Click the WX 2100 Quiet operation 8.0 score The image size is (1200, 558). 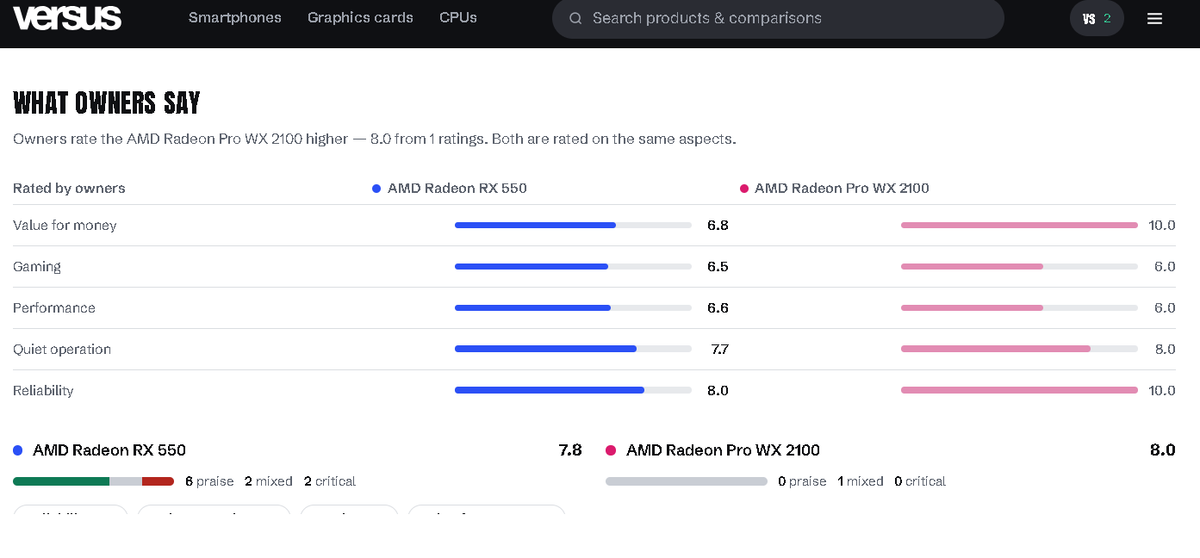(1164, 349)
